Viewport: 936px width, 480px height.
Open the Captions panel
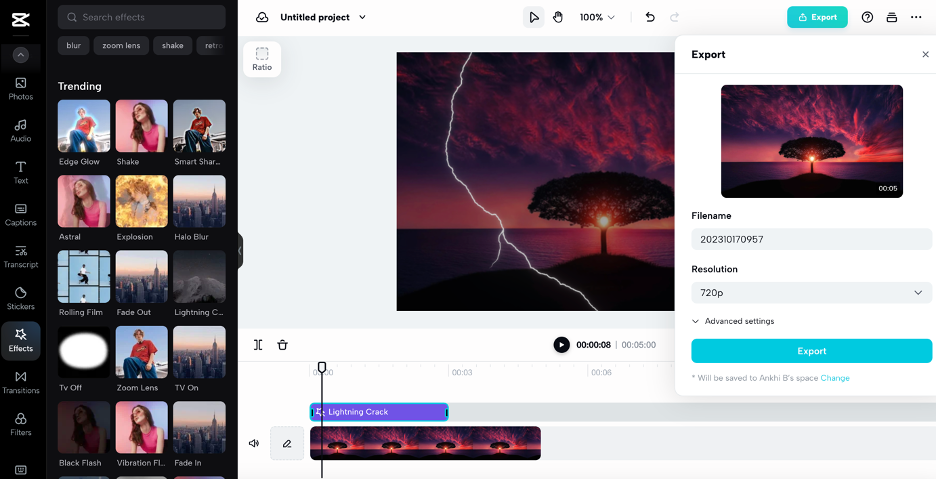pyautogui.click(x=20, y=214)
